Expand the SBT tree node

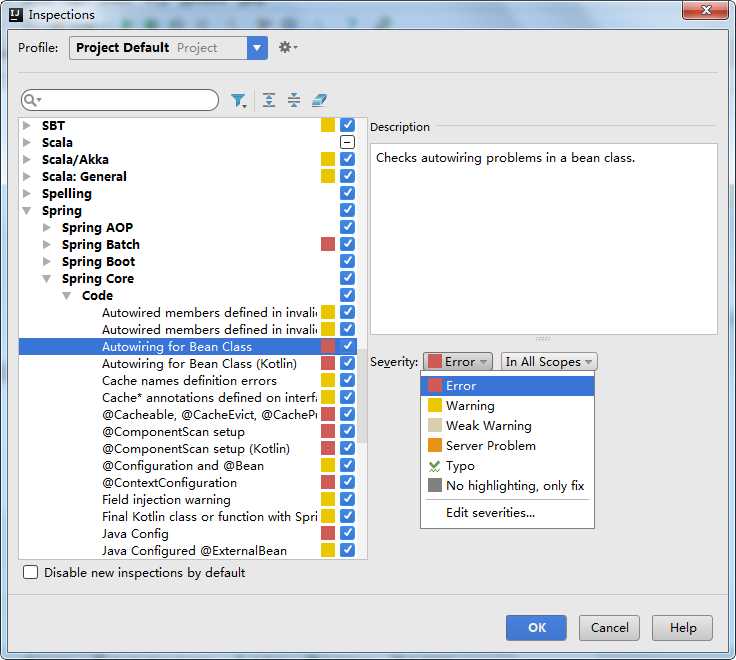tap(27, 125)
